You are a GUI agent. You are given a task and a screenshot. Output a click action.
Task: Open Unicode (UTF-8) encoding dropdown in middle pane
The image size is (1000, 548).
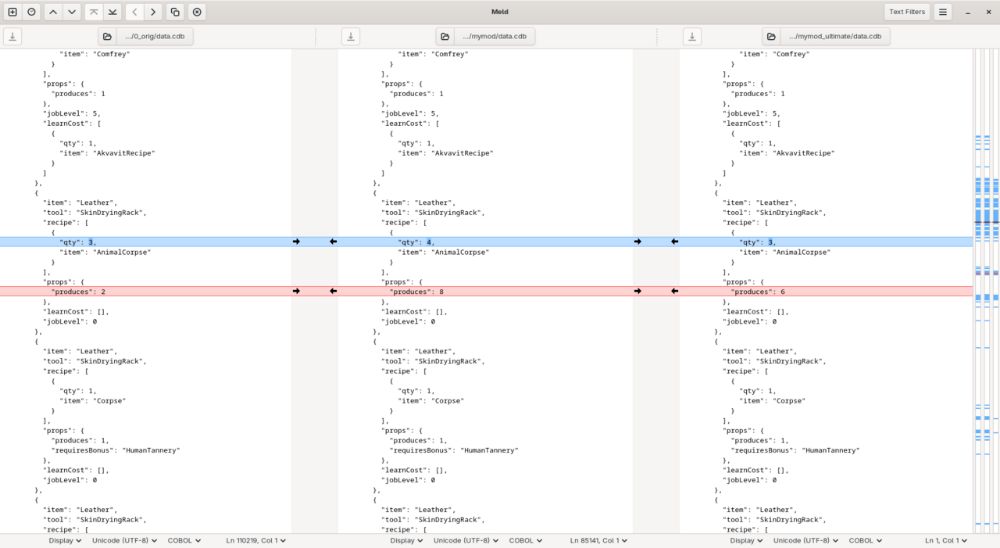coord(466,540)
